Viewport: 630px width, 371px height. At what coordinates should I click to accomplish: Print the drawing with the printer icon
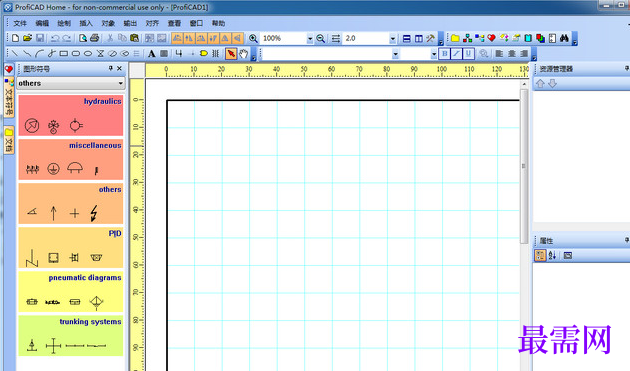pyautogui.click(x=94, y=38)
